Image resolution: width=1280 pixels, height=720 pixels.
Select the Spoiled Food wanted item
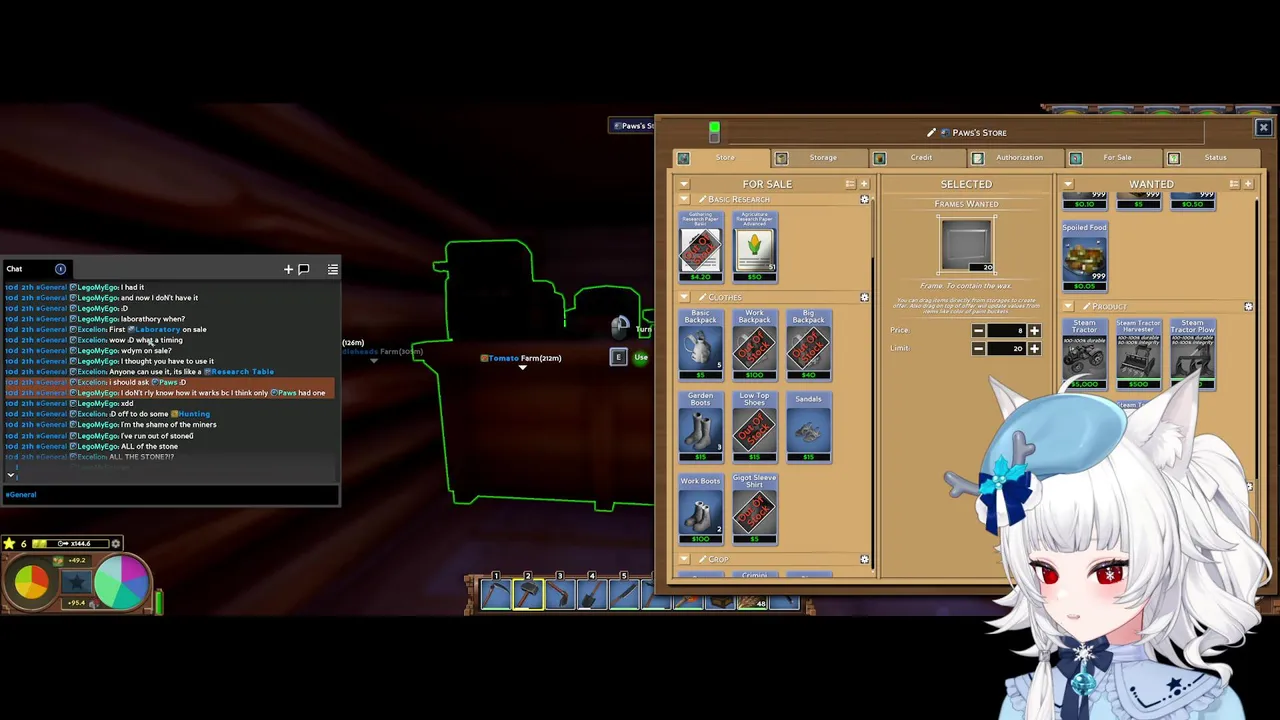[1084, 257]
